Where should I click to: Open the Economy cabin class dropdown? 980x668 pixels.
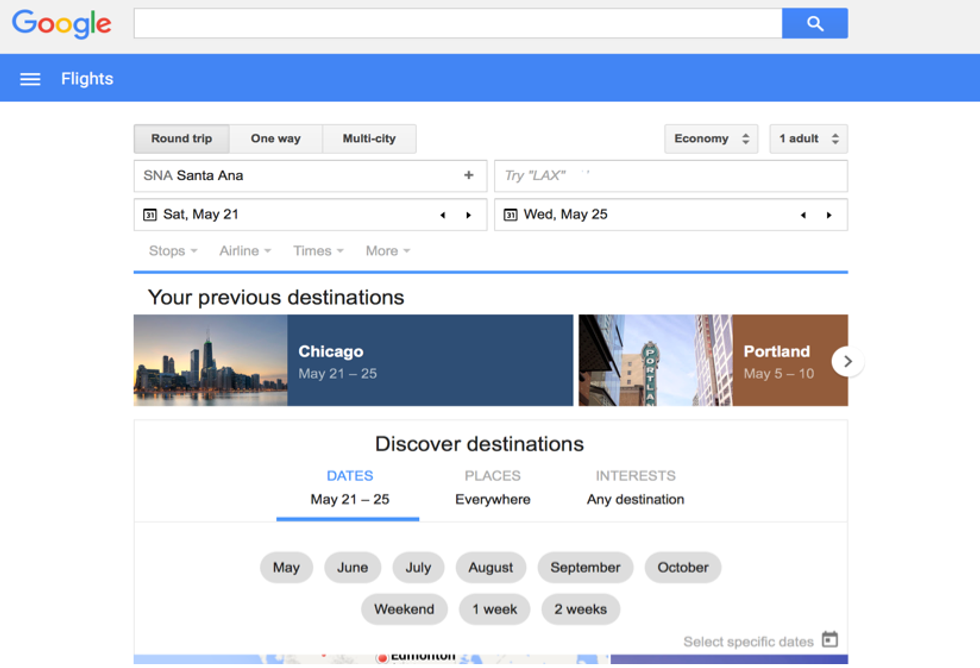pos(710,139)
